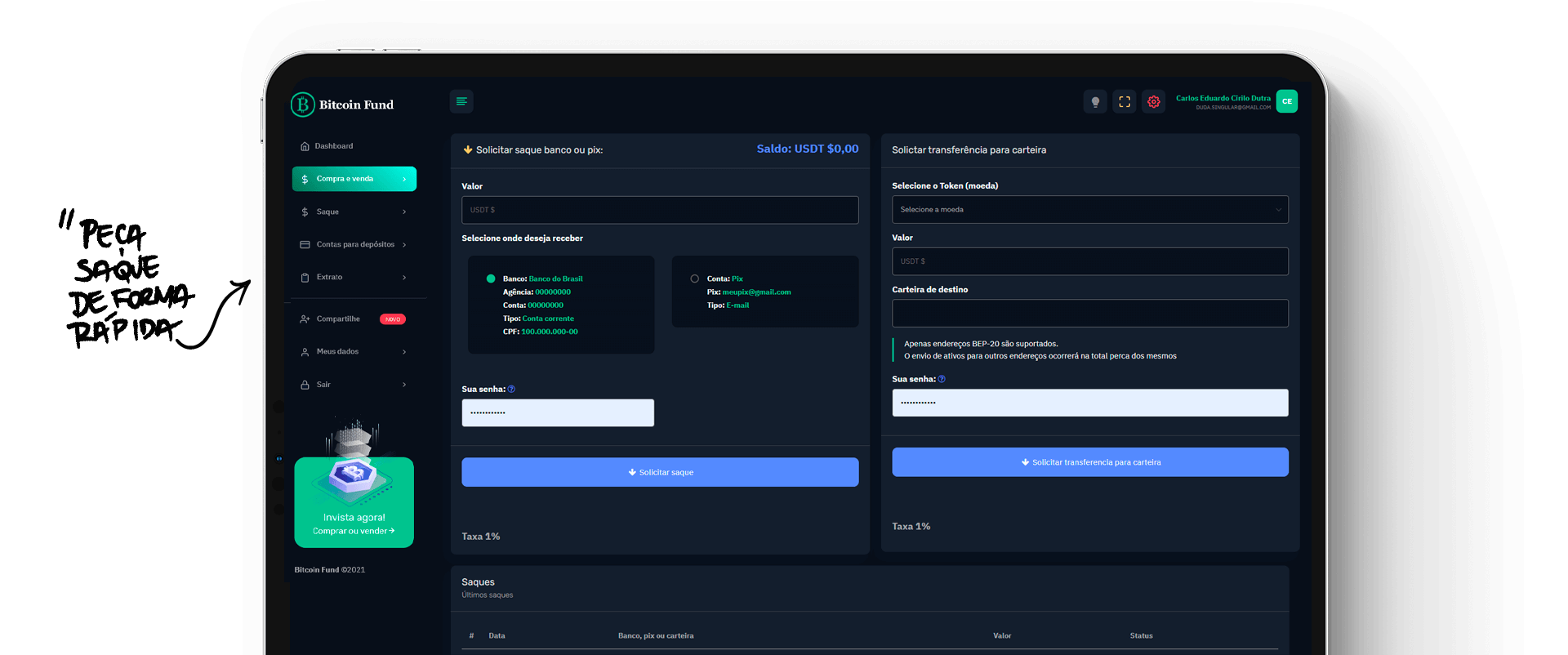Click the Solicitar saque button
The height and width of the screenshot is (655, 1568).
tap(660, 472)
